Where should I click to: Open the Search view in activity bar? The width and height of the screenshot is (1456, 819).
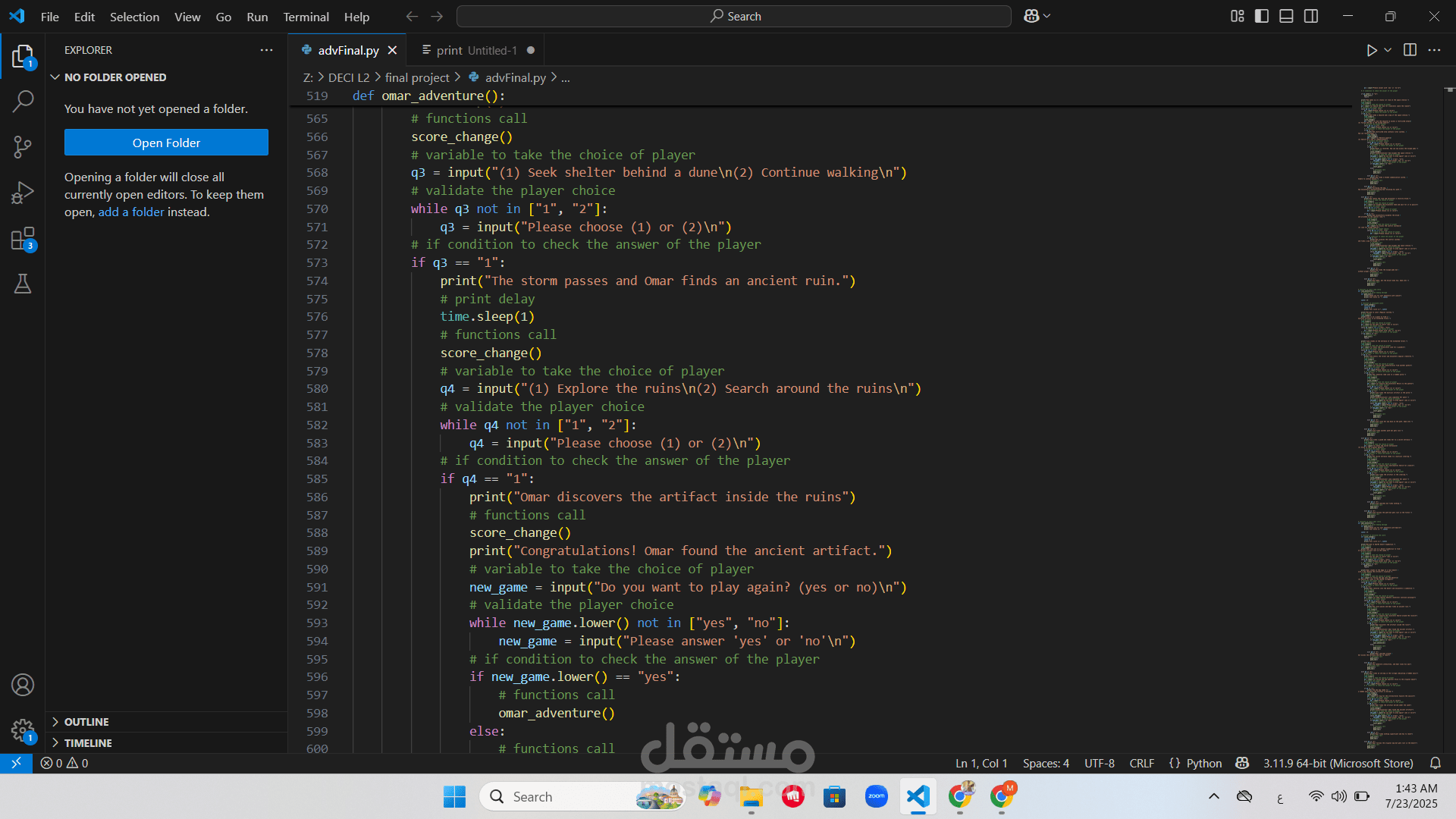click(23, 101)
